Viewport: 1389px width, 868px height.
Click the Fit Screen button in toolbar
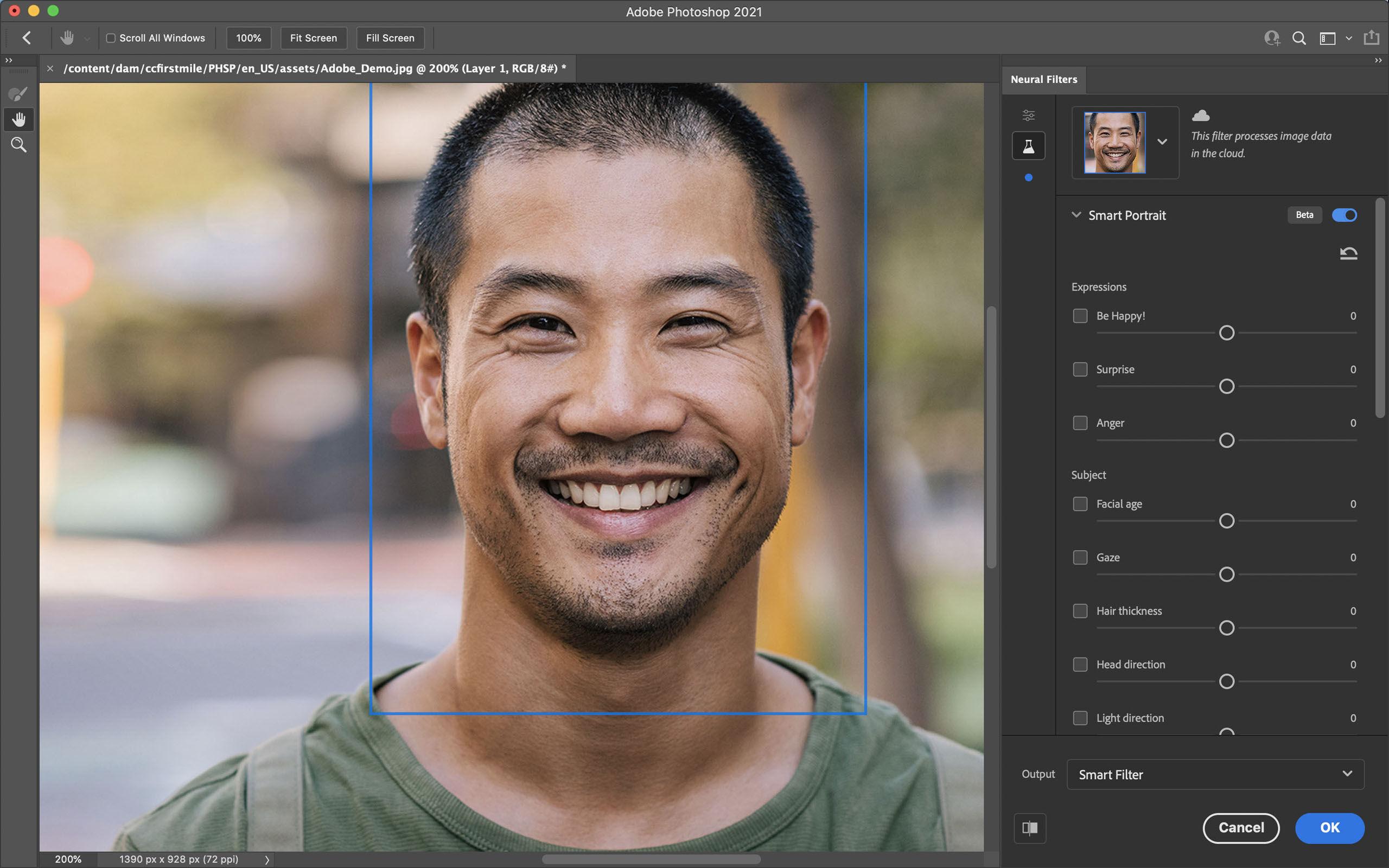point(314,38)
